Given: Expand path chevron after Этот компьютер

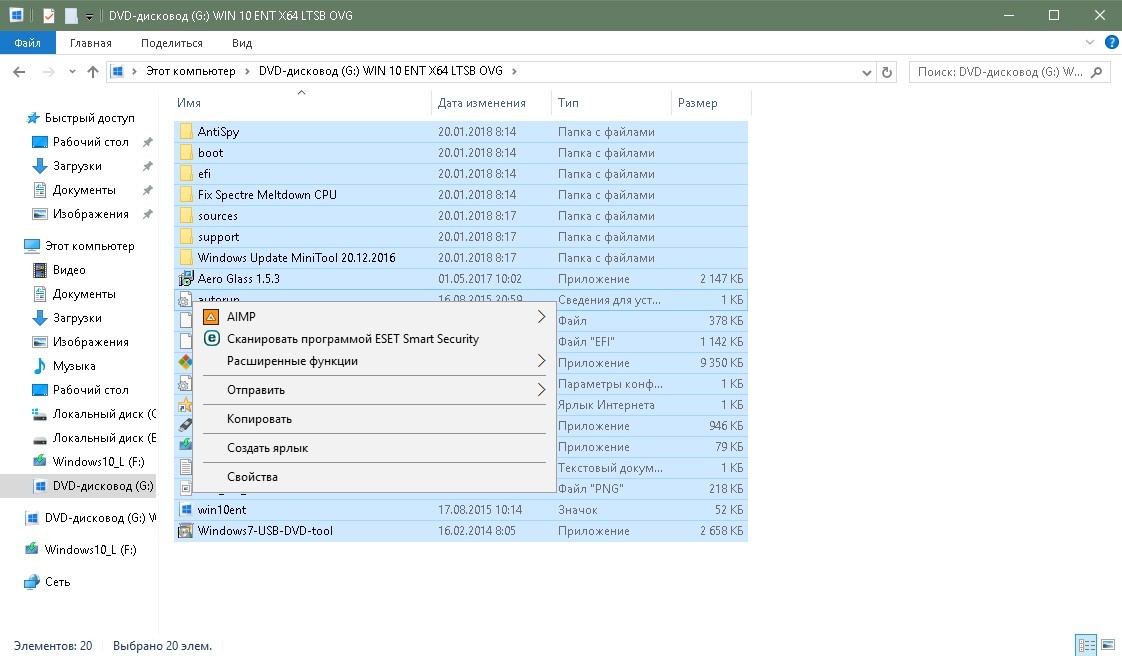Looking at the screenshot, I should coord(247,71).
